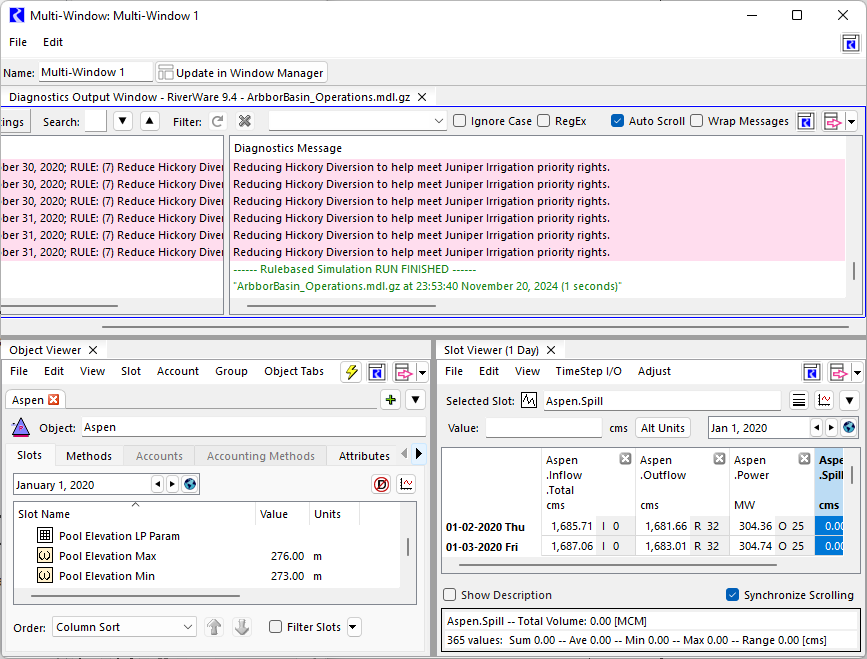Click the red circled D icon in Slots

381,484
